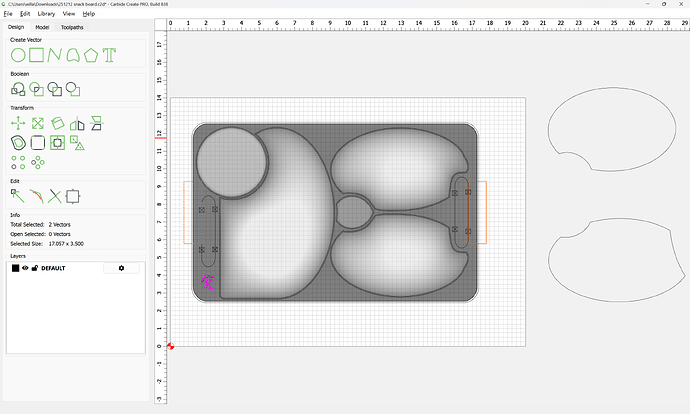Toggle visibility of DEFAULT layer

(x=25, y=268)
